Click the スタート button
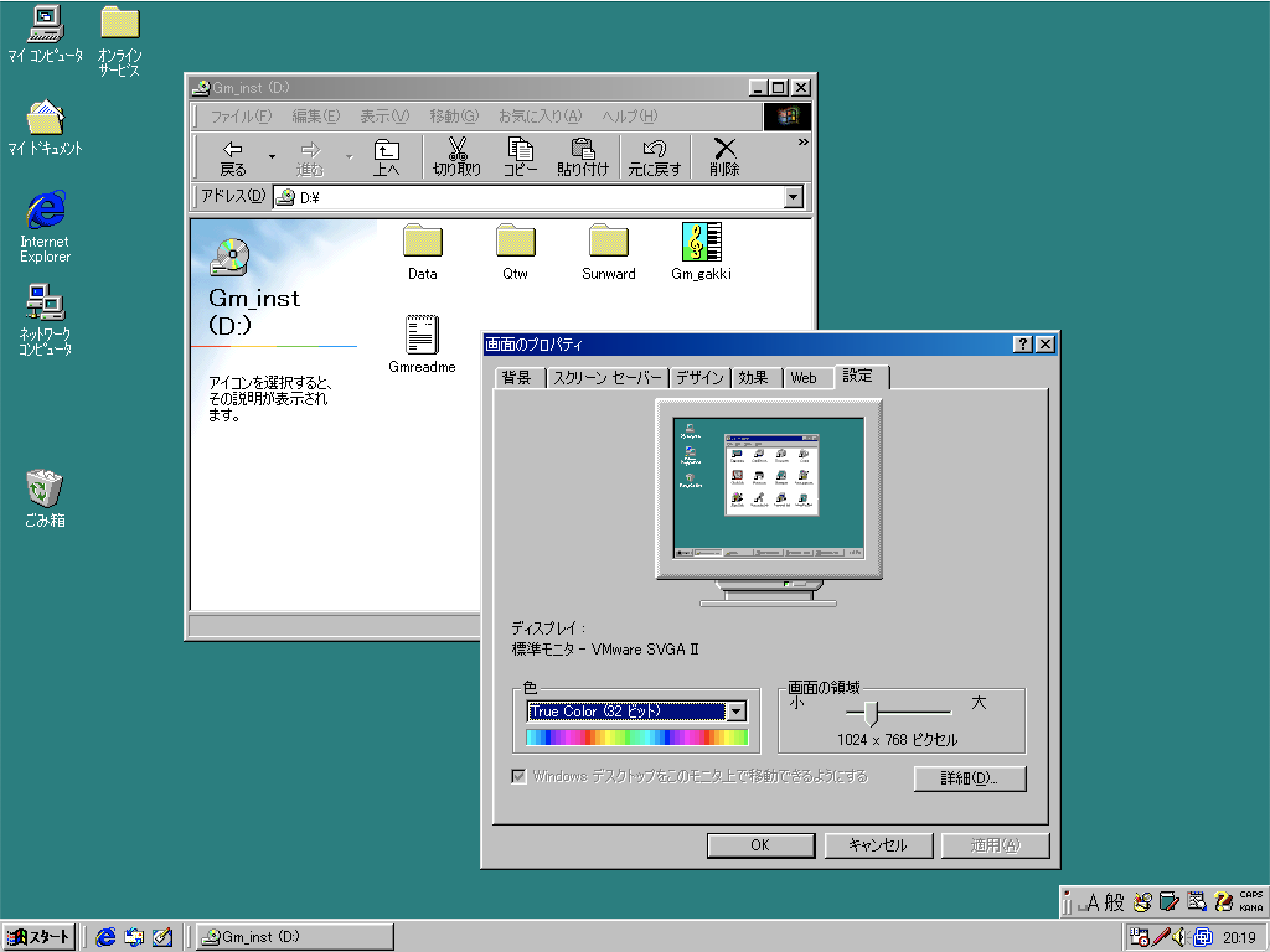The width and height of the screenshot is (1270, 952). click(x=38, y=937)
